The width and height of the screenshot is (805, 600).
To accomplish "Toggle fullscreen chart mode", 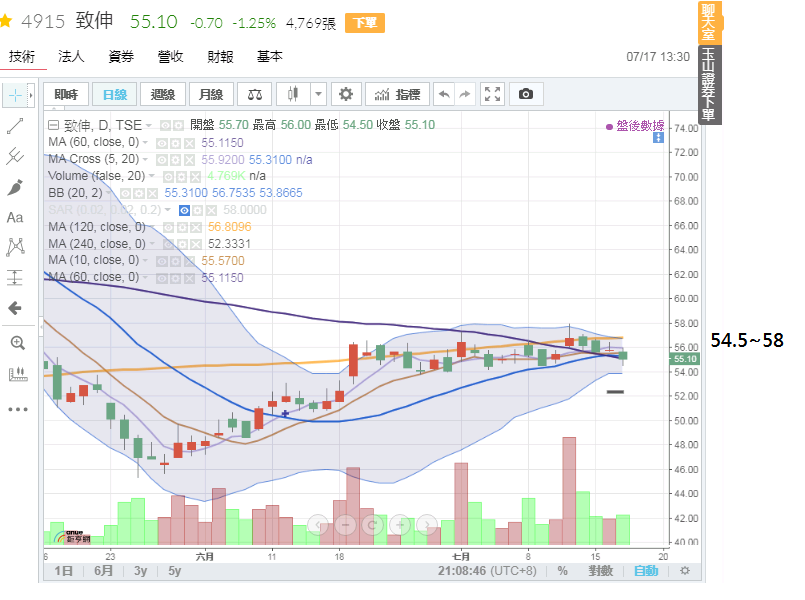I will click(x=492, y=94).
